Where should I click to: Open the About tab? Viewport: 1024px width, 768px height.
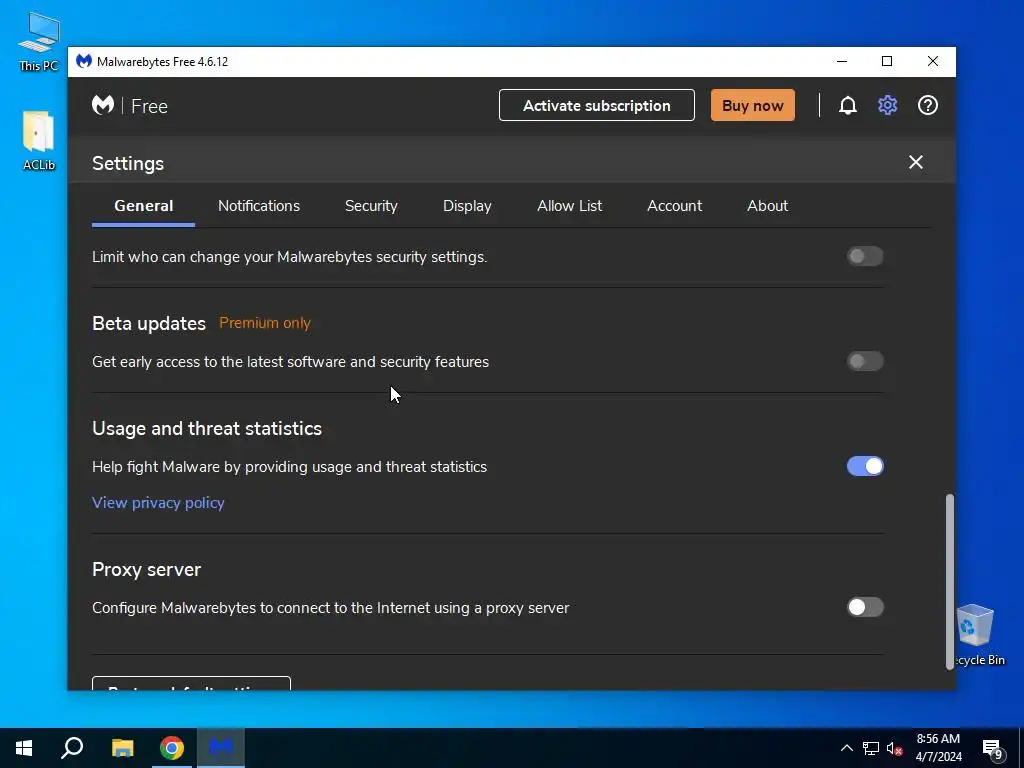(767, 206)
